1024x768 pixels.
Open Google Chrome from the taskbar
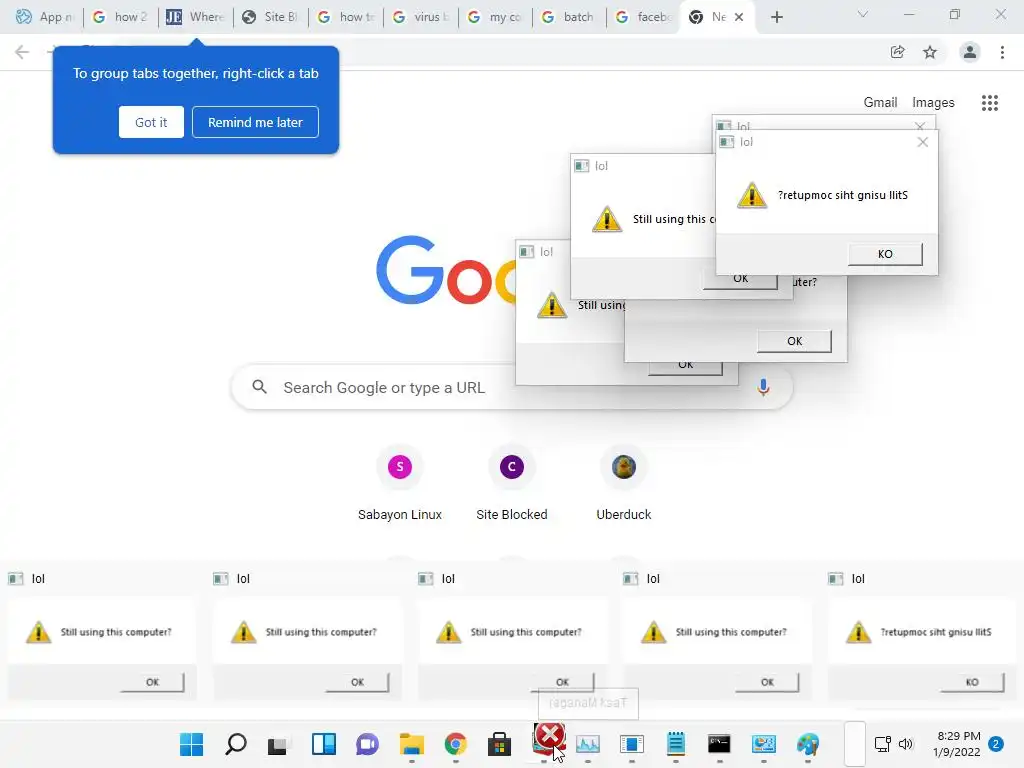coord(456,744)
